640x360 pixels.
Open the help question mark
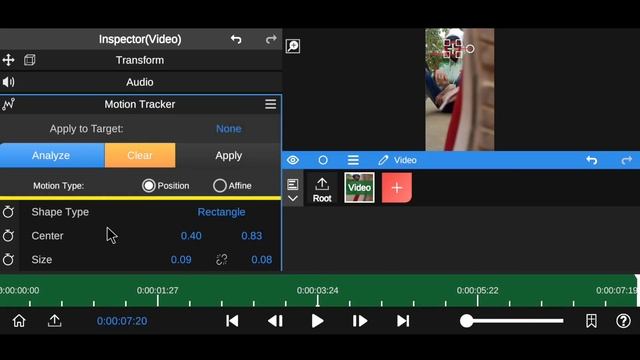623,321
